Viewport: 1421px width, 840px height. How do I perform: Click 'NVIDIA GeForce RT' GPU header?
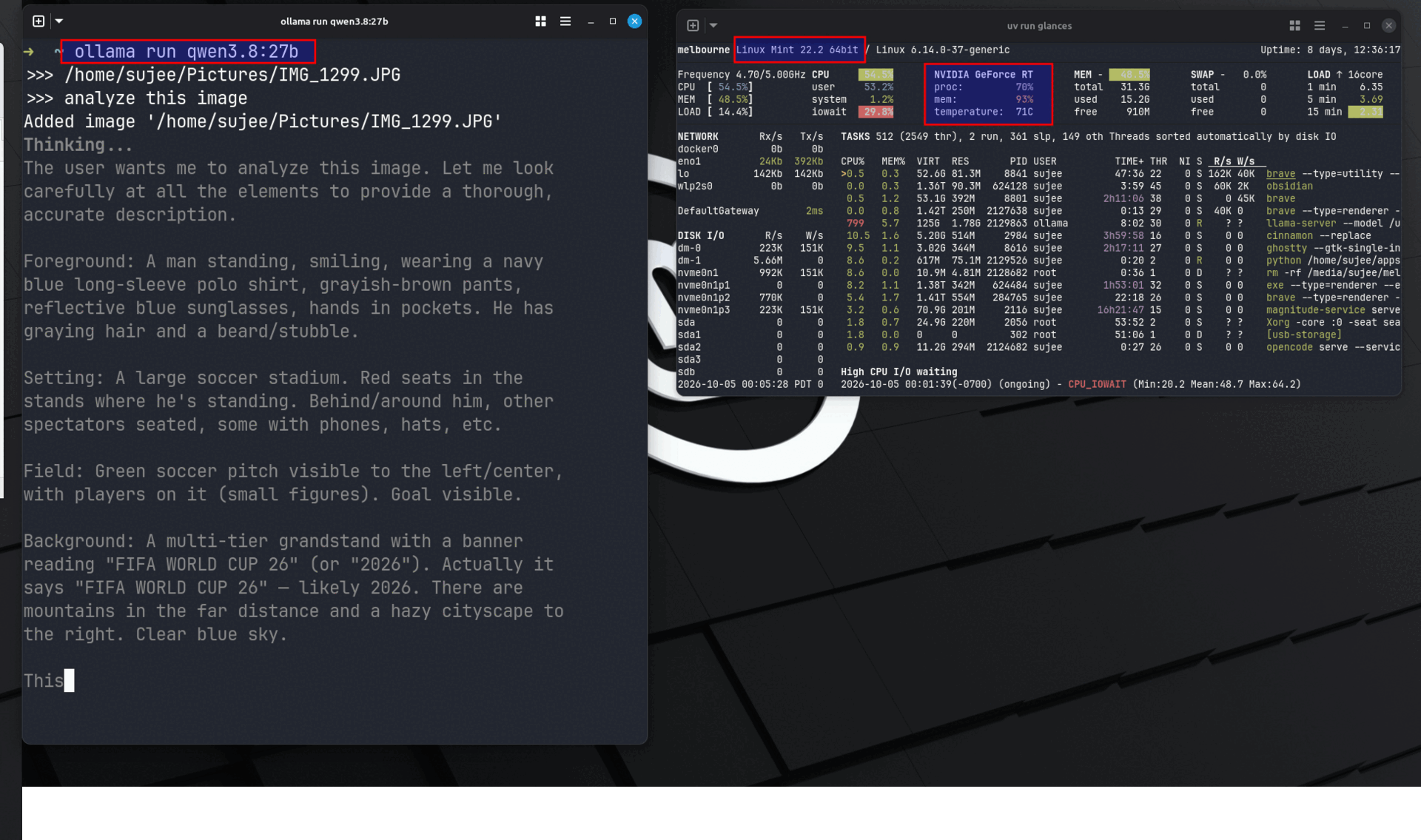983,75
